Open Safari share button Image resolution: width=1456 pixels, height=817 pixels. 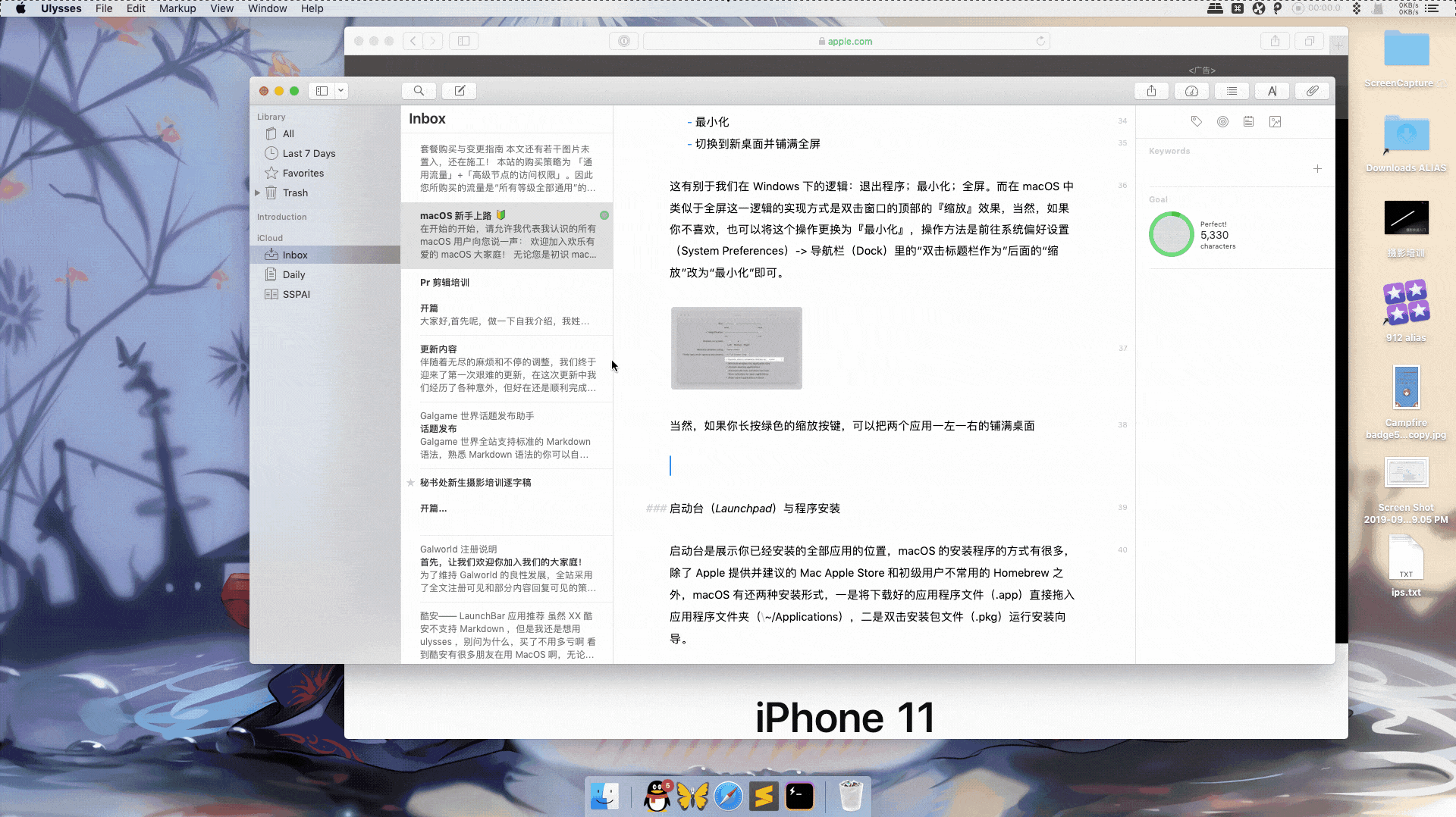1275,41
